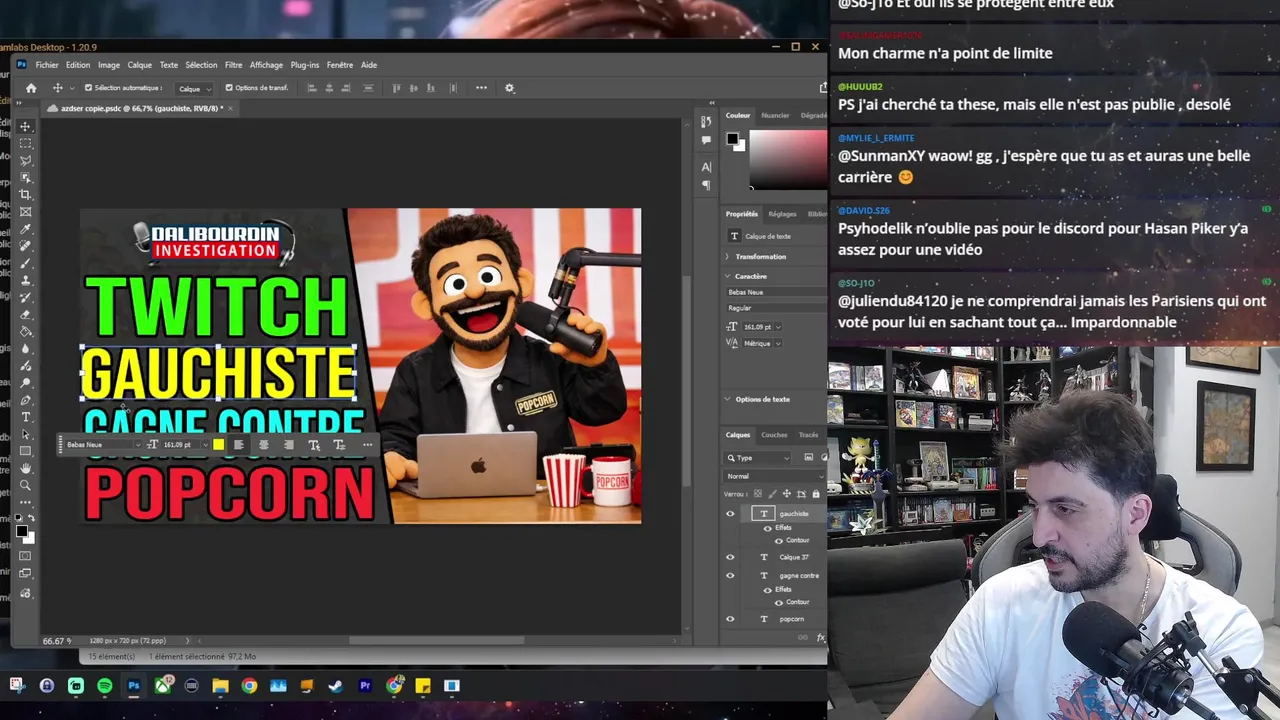Toggle Effets visibility under gauchiste layer

(767, 528)
